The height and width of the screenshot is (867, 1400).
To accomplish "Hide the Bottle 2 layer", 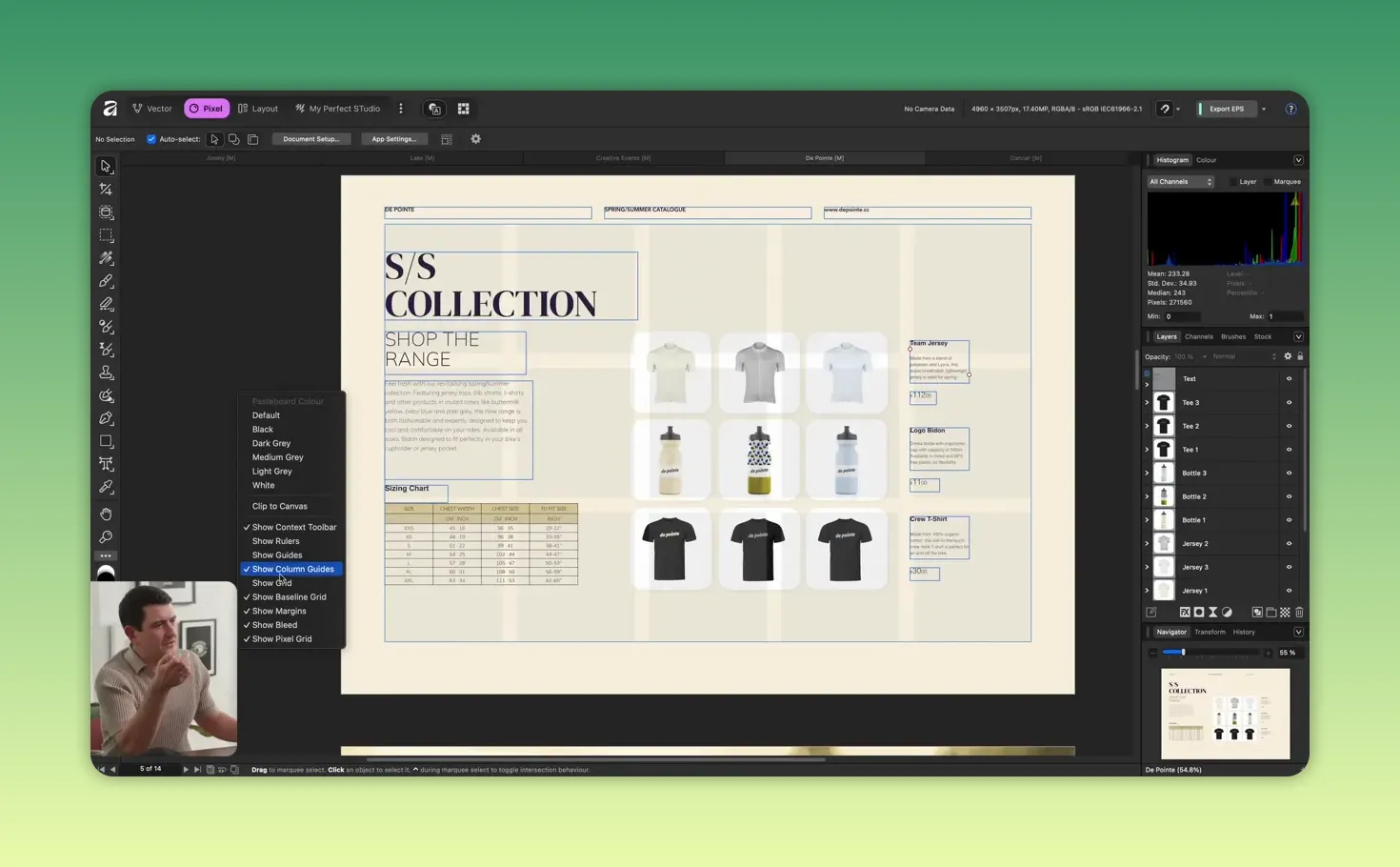I will (x=1289, y=496).
